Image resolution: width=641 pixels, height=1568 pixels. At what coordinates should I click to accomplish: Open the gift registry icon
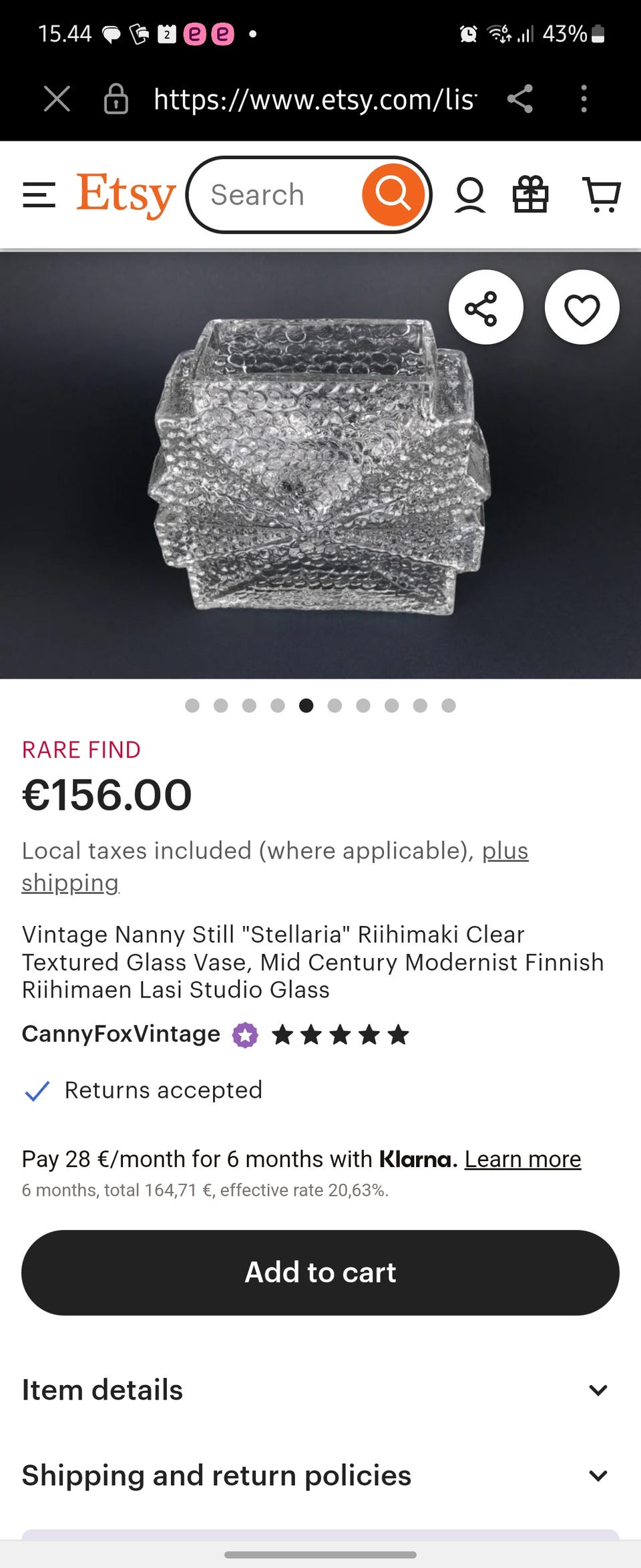coord(530,194)
